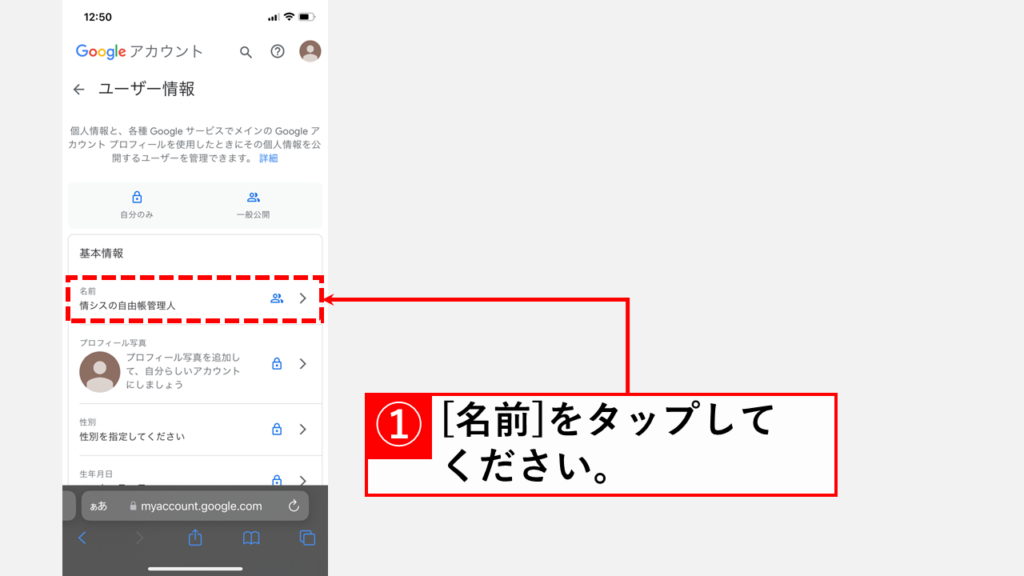Expand the 性別 row chevron

pyautogui.click(x=303, y=429)
